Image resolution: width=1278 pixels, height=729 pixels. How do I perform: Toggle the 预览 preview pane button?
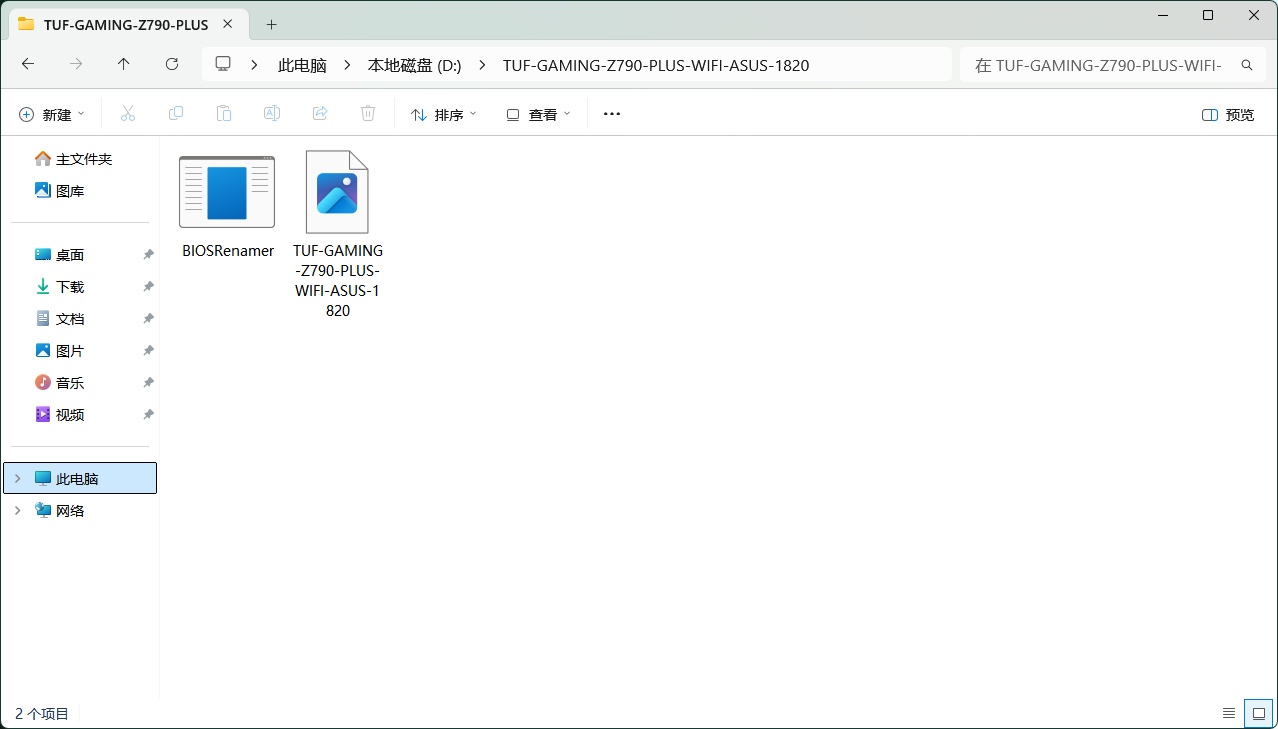point(1228,114)
